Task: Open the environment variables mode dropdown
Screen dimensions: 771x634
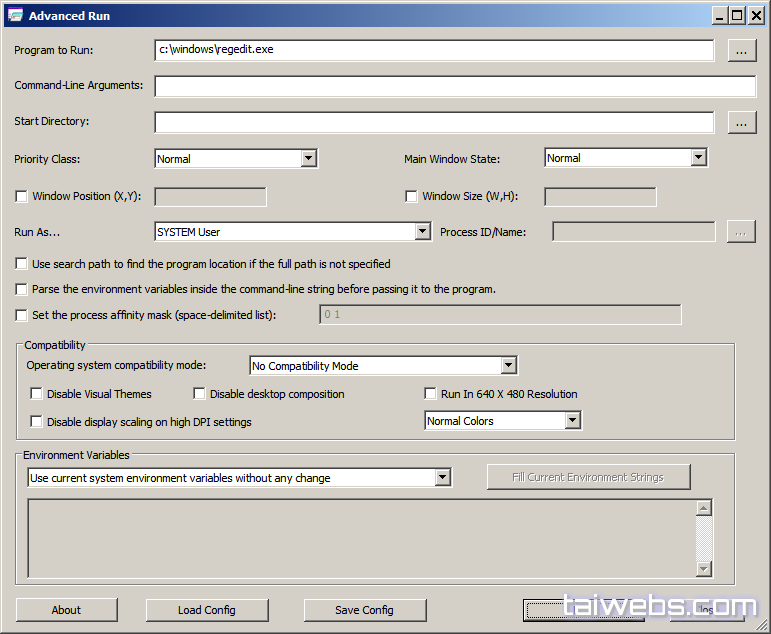Action: coord(443,478)
